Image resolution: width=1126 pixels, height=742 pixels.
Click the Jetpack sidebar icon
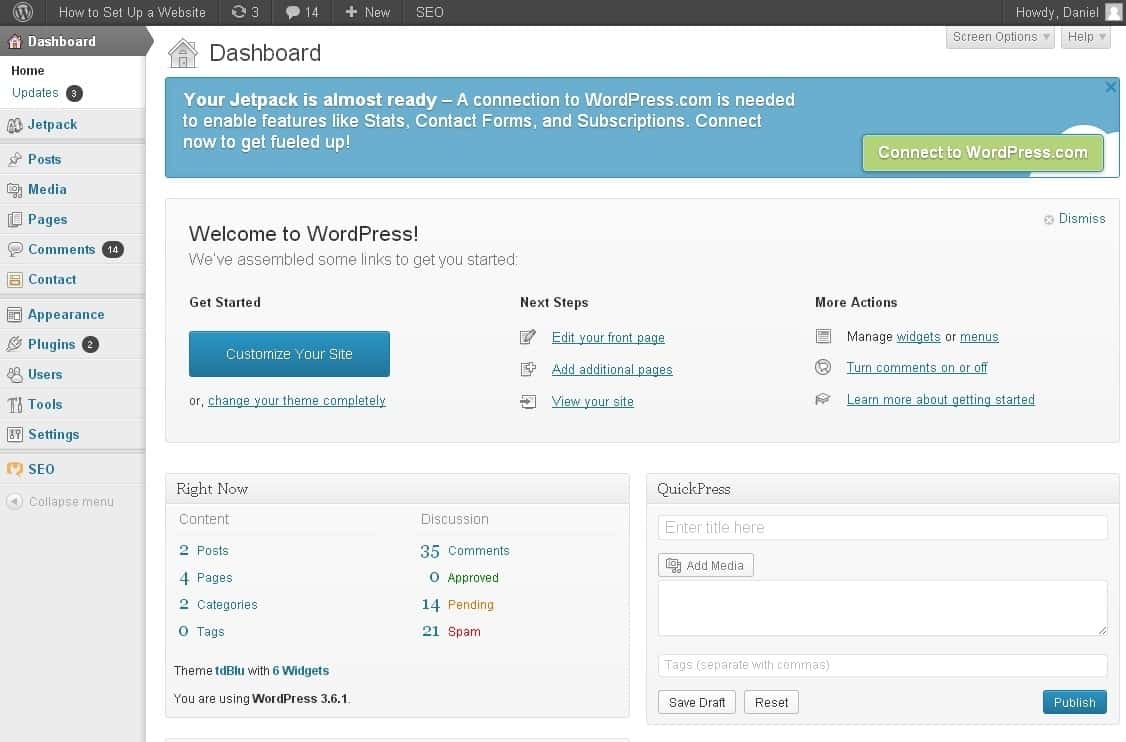coord(14,125)
